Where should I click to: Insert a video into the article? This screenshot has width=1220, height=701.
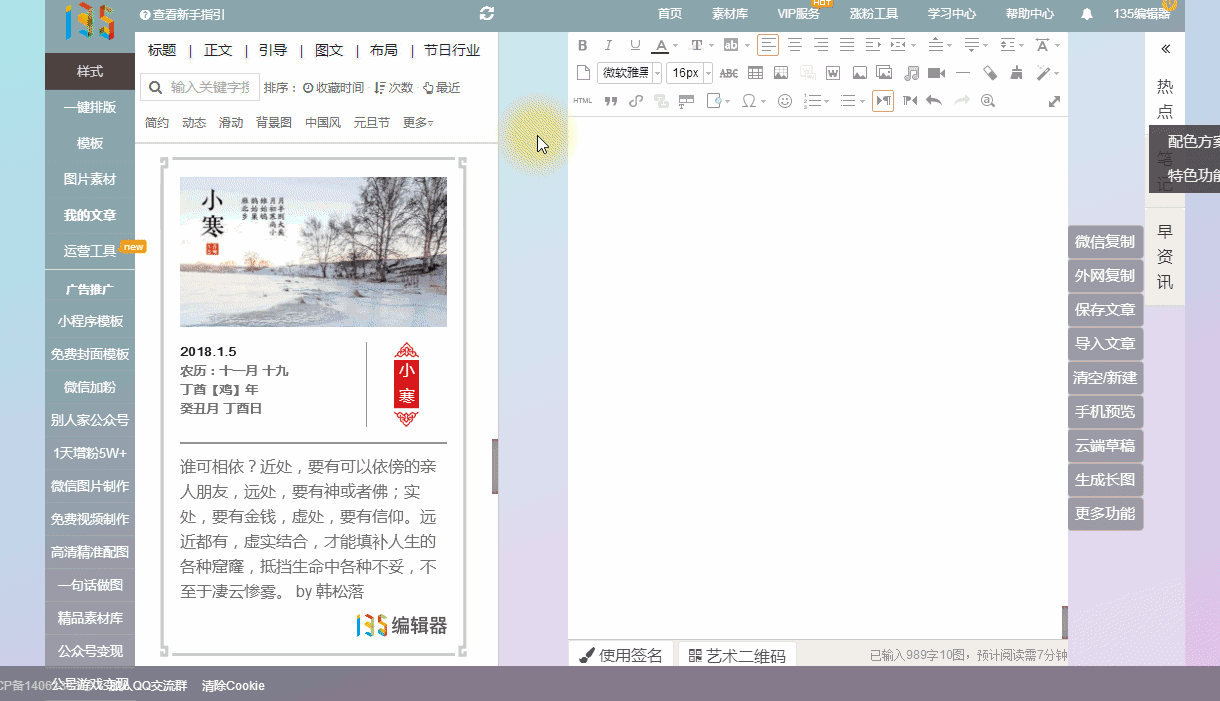pos(937,73)
